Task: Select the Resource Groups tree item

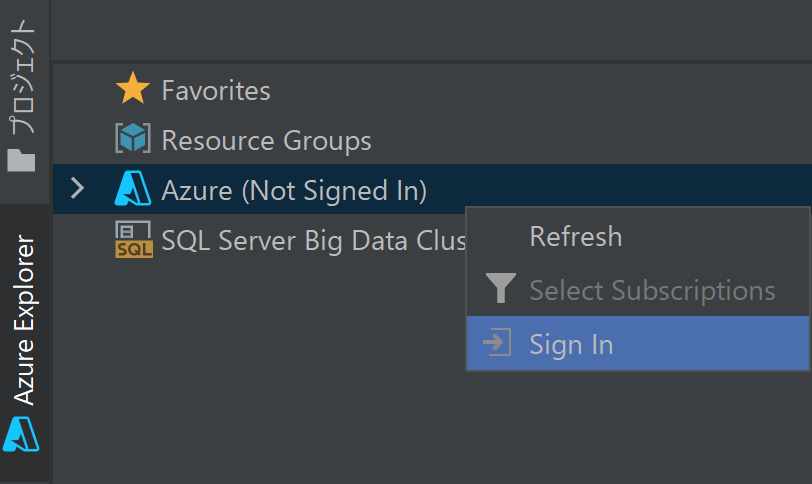Action: coord(266,141)
